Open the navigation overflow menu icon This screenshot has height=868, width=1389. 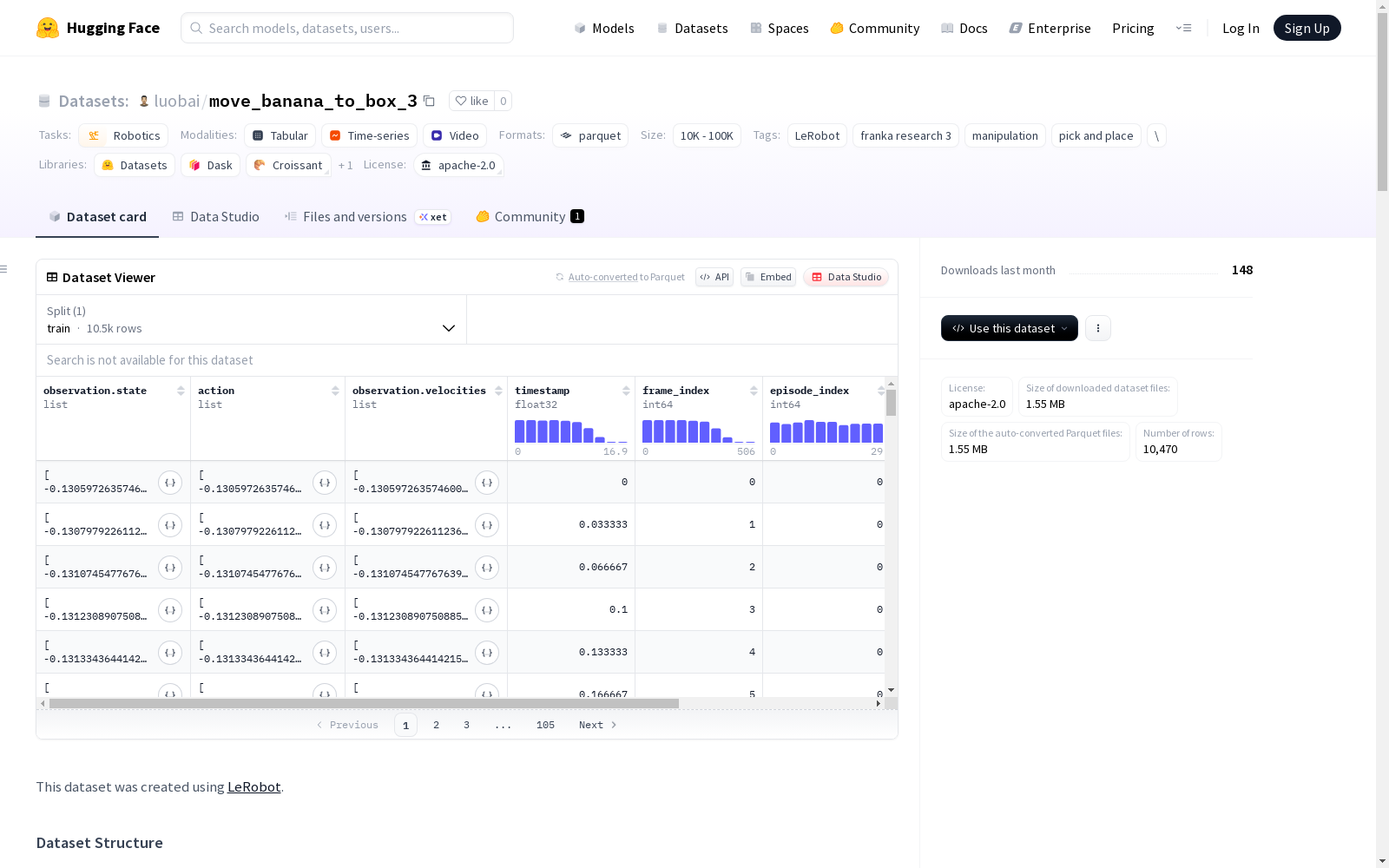(1183, 28)
